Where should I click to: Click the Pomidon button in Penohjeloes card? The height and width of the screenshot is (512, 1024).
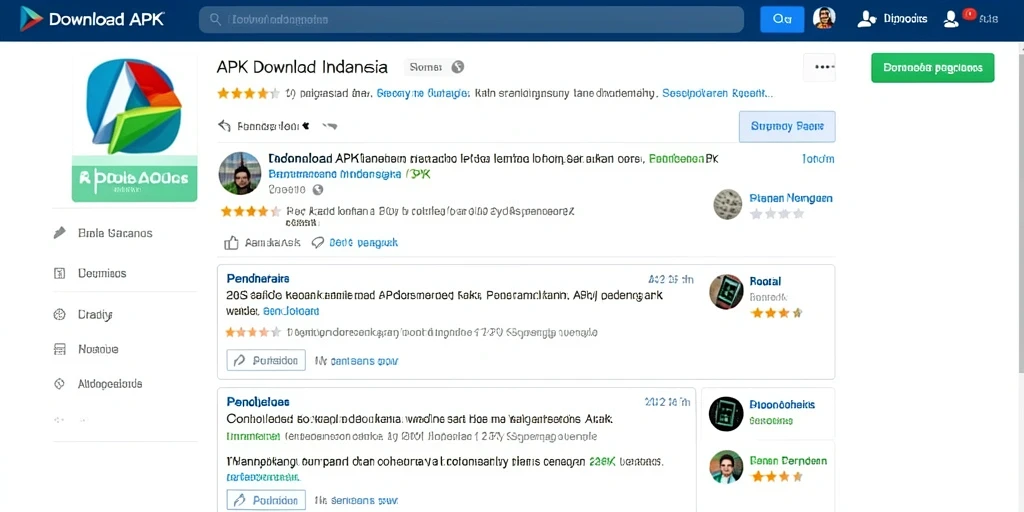tap(266, 501)
